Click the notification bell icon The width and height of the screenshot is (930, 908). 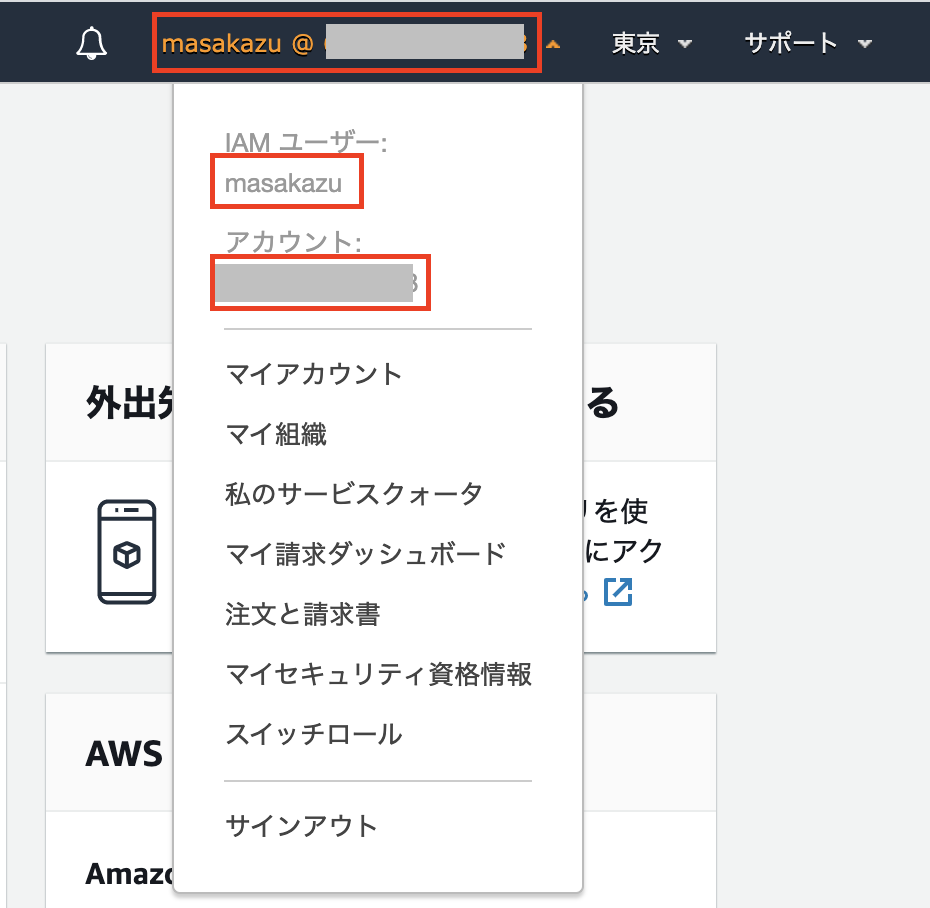92,43
